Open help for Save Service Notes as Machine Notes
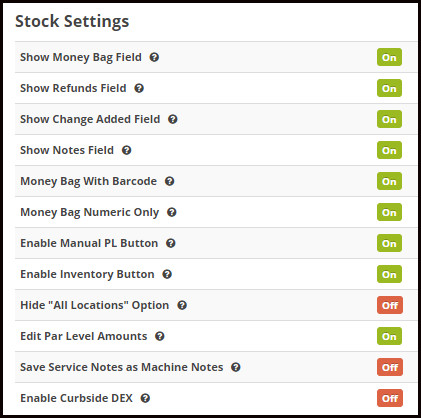Image resolution: width=421 pixels, height=418 pixels. [236, 367]
